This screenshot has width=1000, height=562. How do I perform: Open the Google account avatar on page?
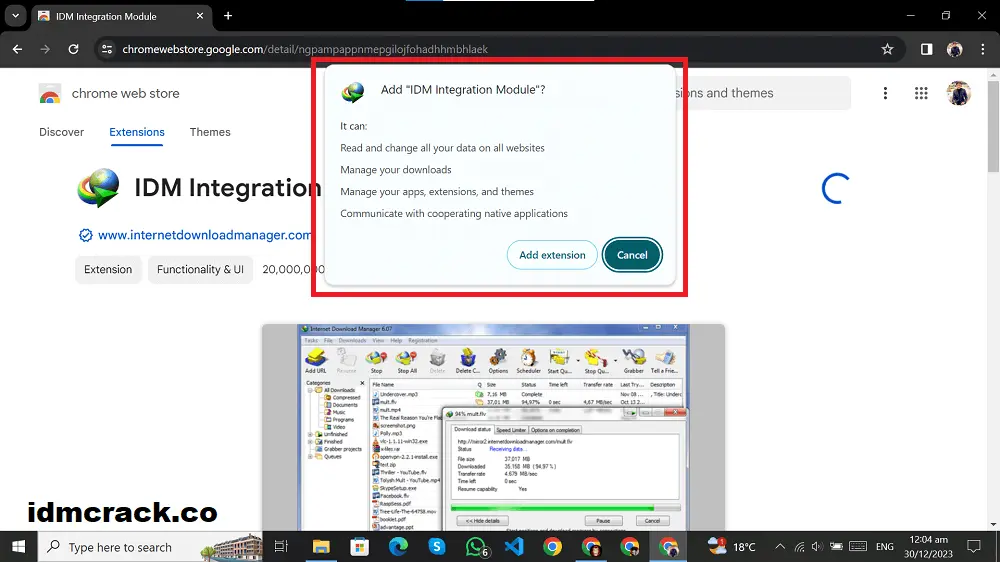coord(958,94)
